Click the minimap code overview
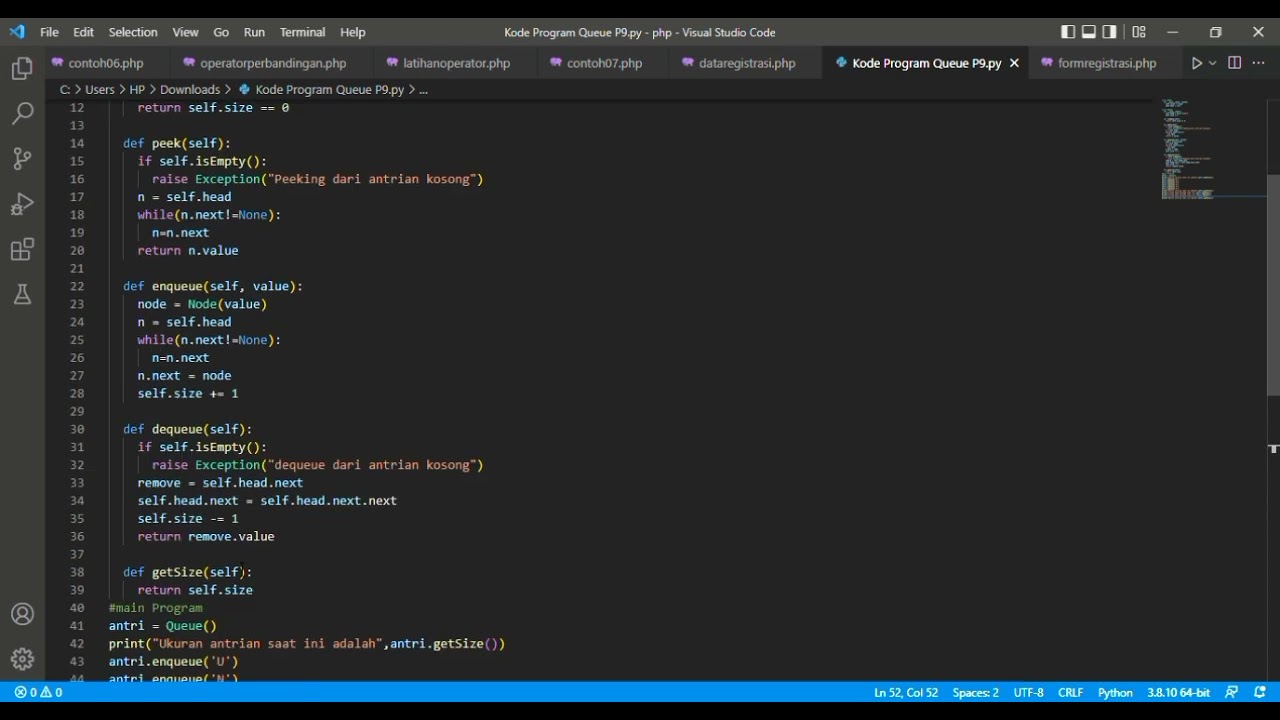 click(x=1212, y=150)
